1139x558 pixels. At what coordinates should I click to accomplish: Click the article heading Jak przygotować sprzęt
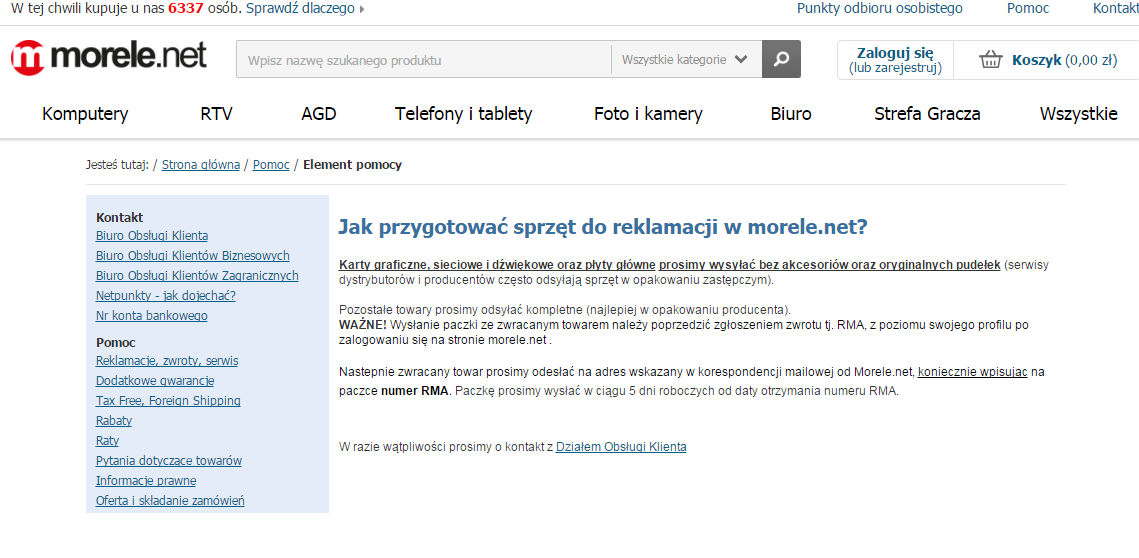click(x=603, y=227)
